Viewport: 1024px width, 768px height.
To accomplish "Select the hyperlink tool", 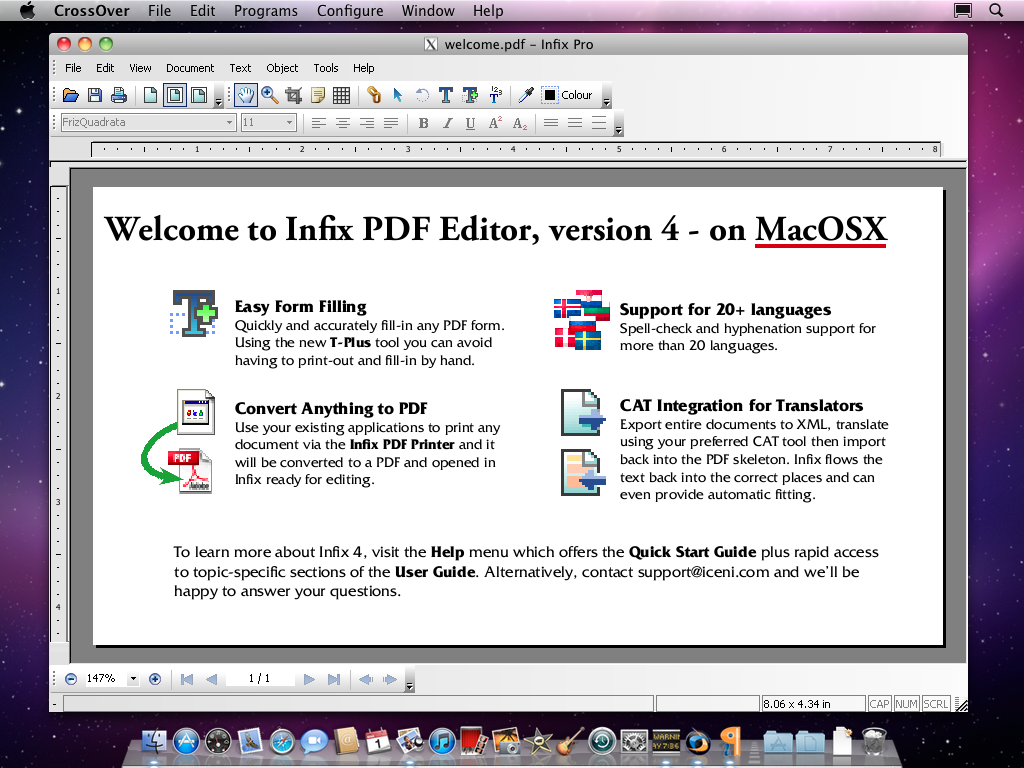I will tap(375, 95).
